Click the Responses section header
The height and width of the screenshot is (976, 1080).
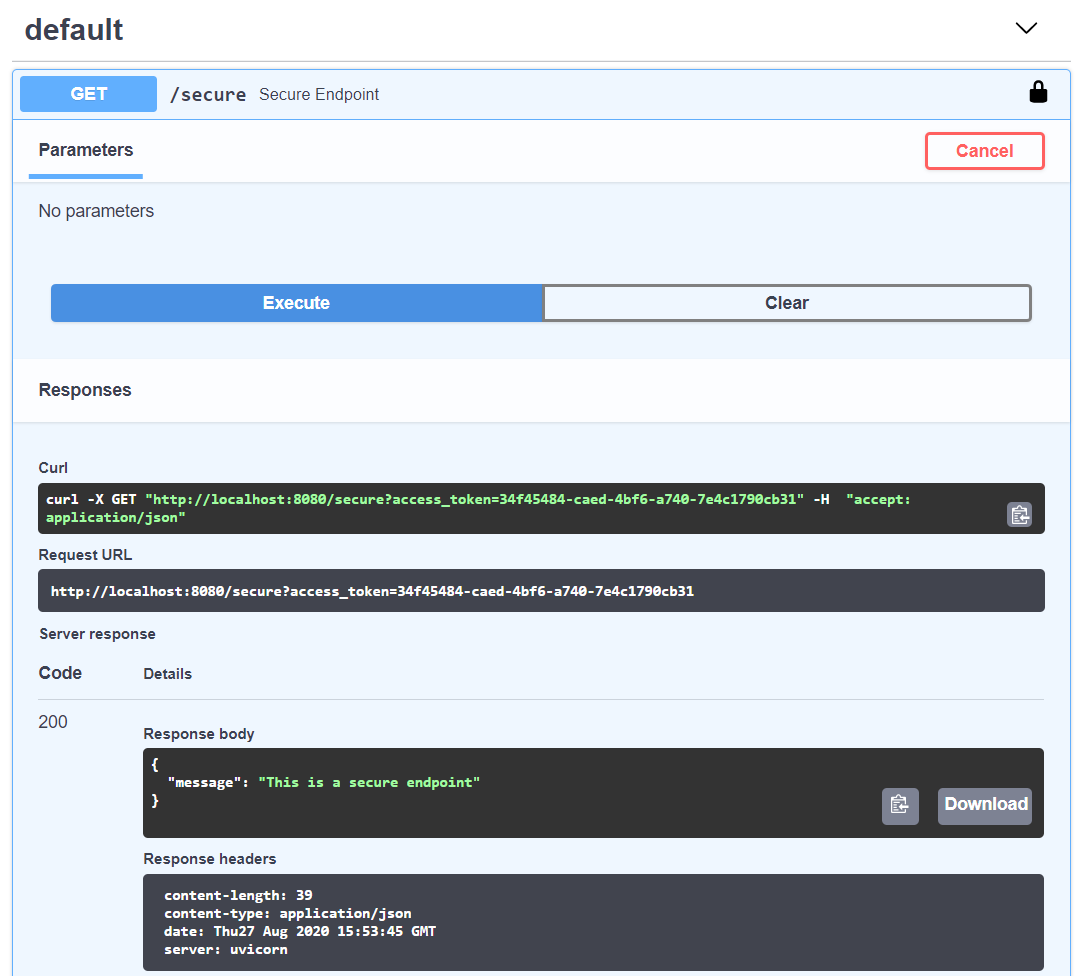tap(85, 389)
